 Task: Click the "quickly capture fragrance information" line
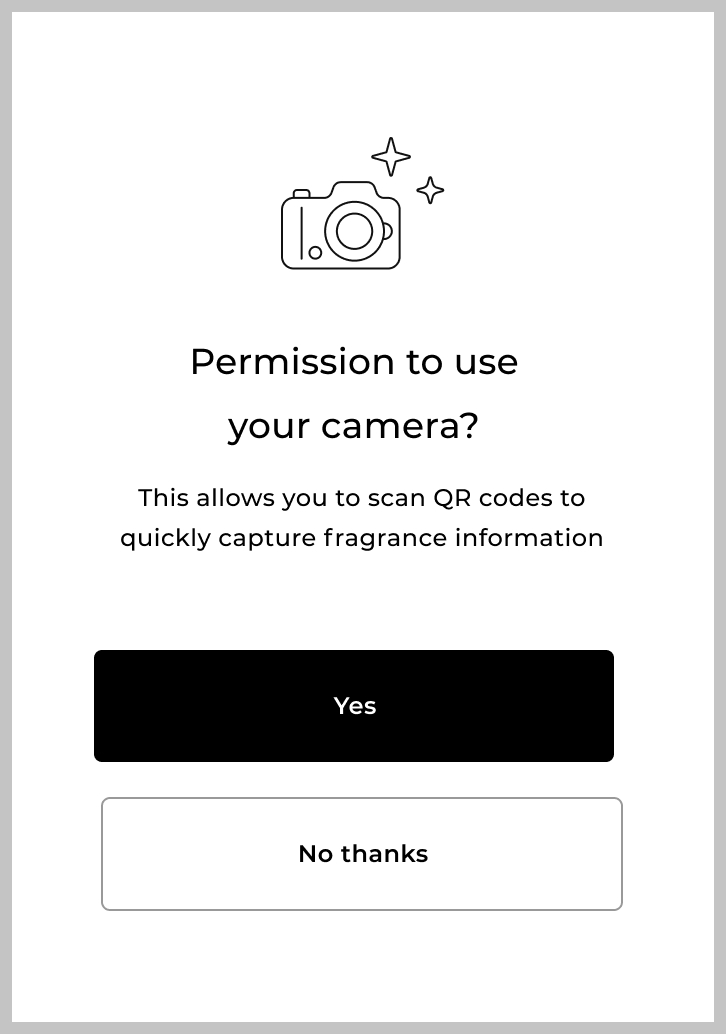pyautogui.click(x=361, y=538)
